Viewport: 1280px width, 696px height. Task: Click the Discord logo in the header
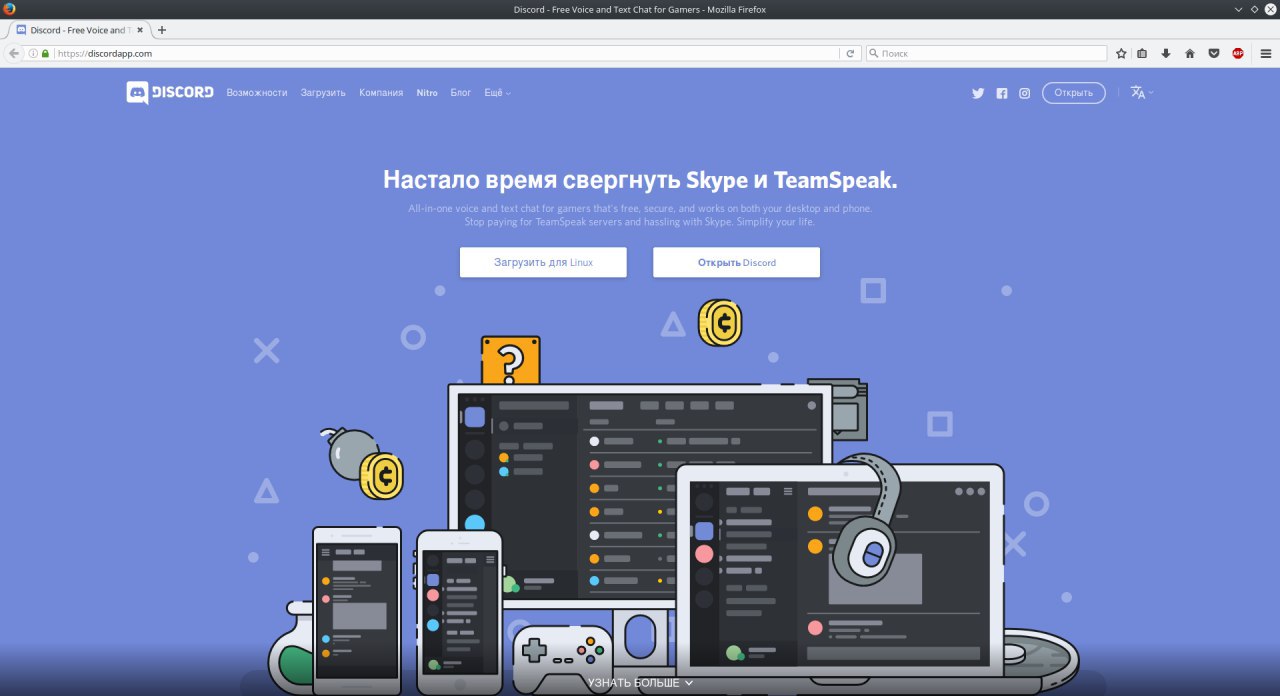pyautogui.click(x=170, y=92)
